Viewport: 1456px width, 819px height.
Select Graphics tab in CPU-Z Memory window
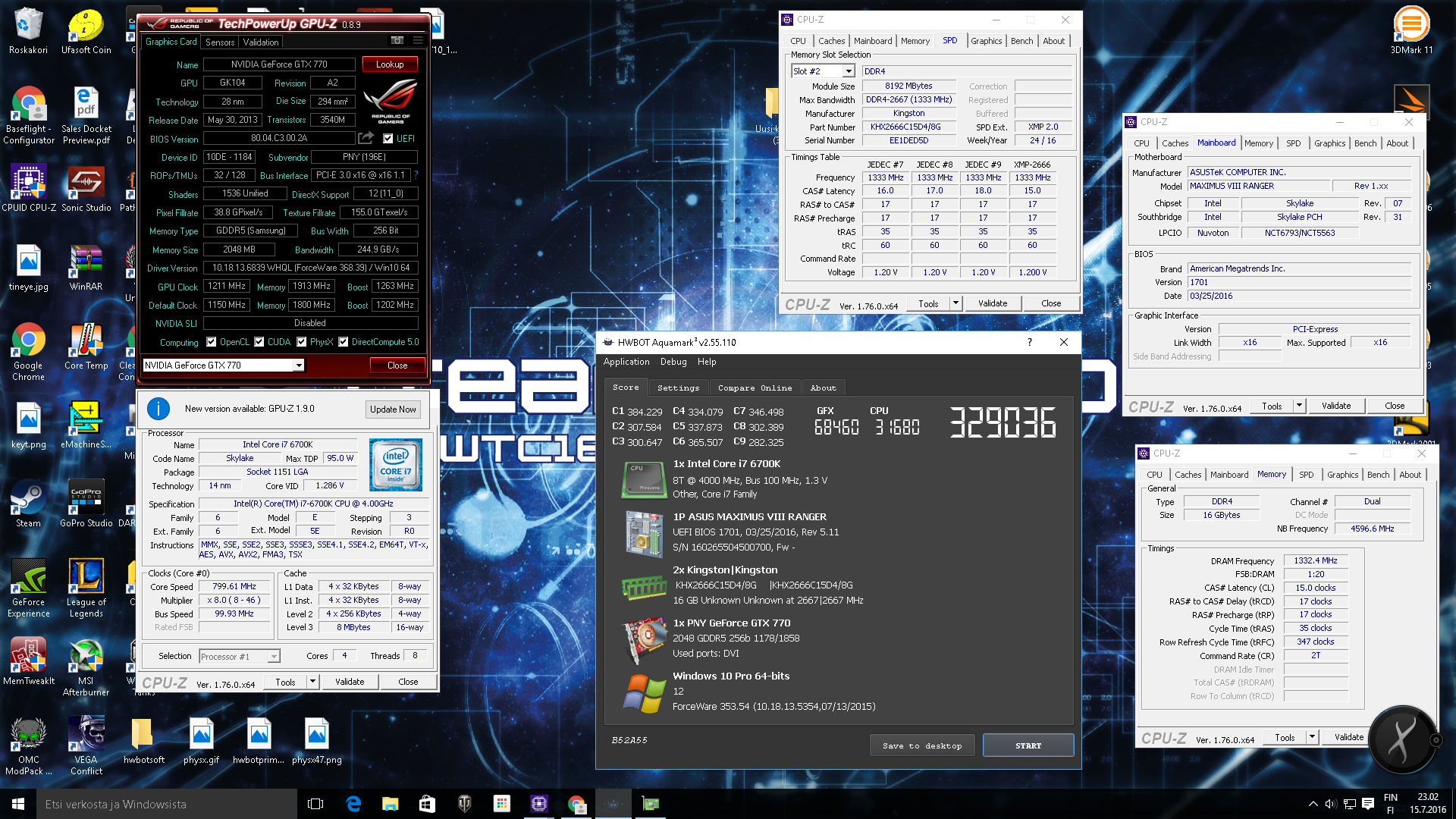[1342, 475]
